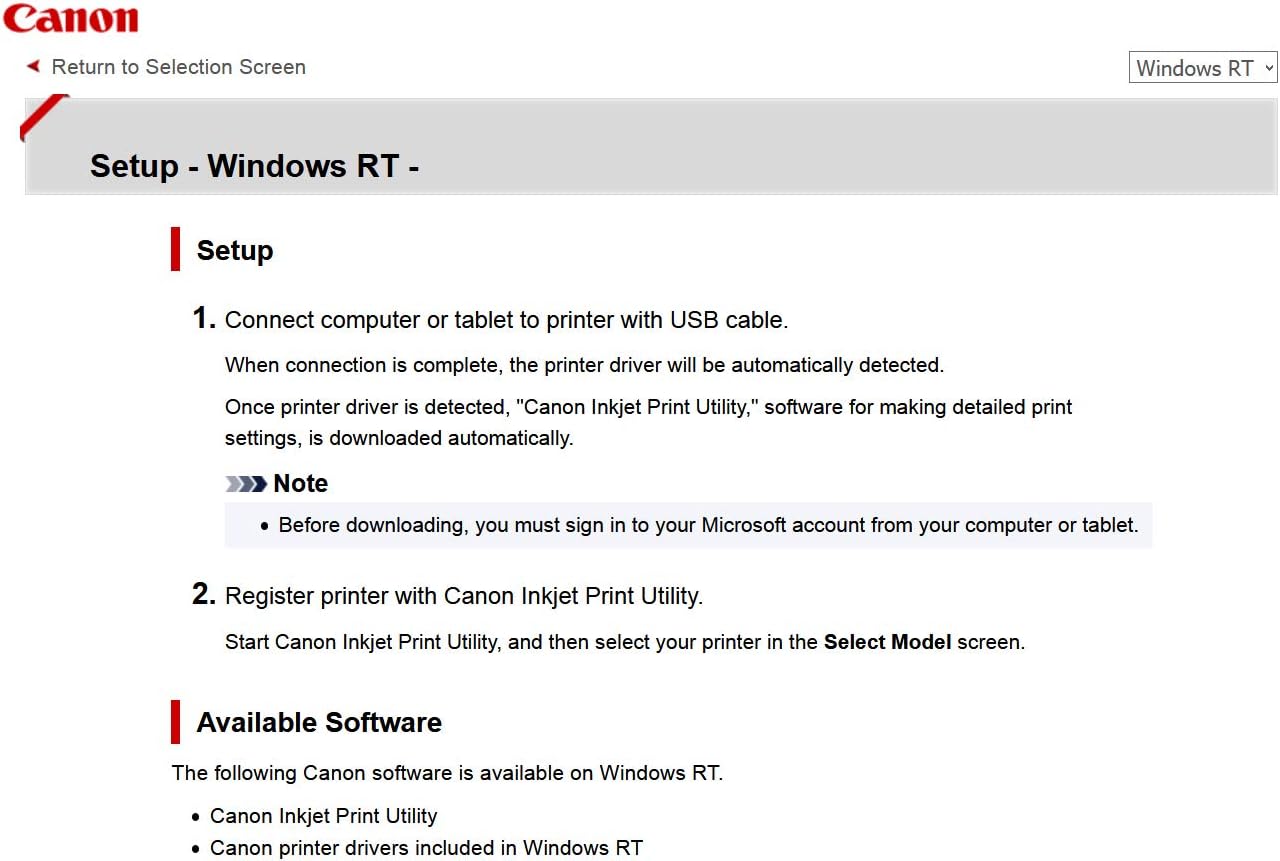Click the "Register printer" step text
Screen dimensions: 1280x861
tap(464, 596)
